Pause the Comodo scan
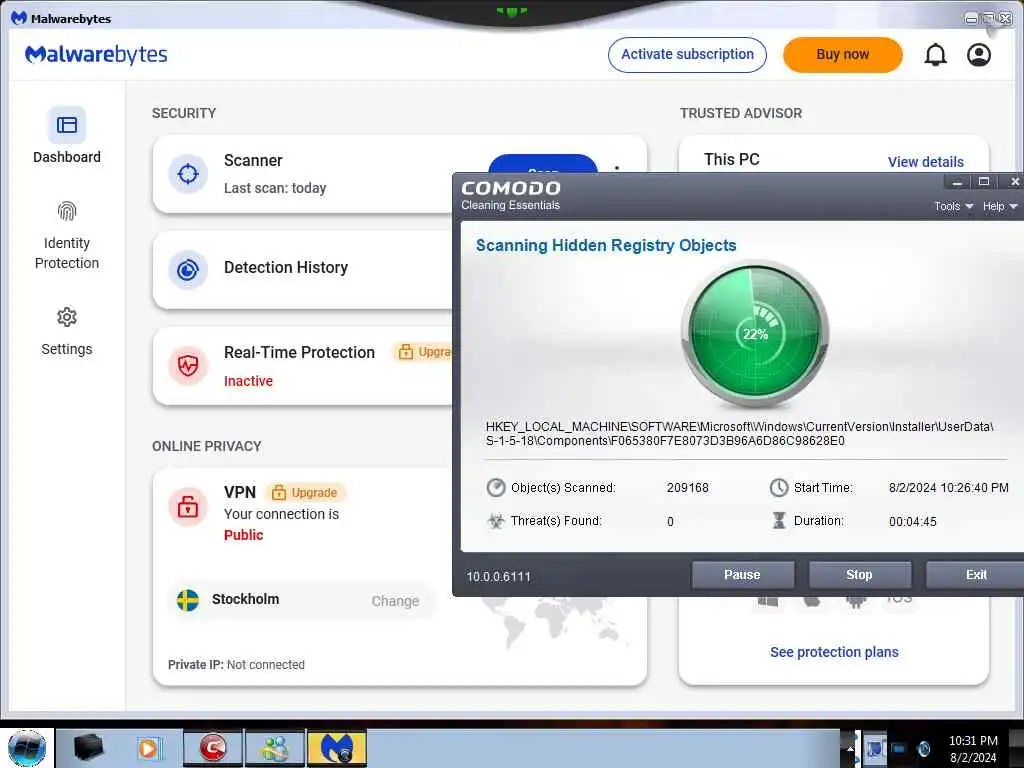Viewport: 1024px width, 768px height. (743, 575)
